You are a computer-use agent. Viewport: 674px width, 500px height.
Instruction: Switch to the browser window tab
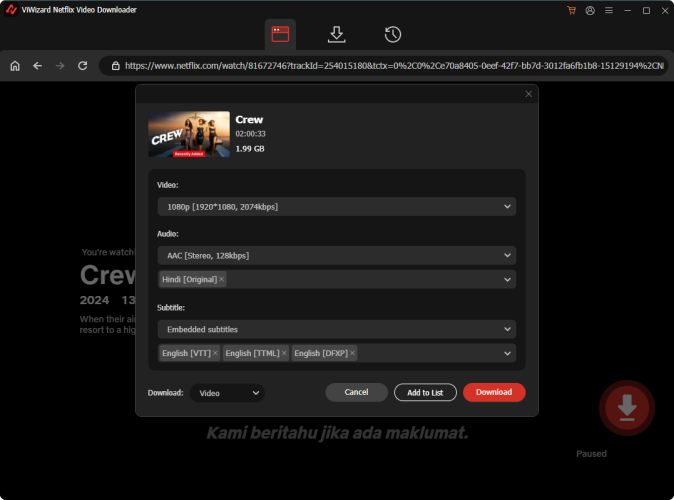click(x=280, y=34)
